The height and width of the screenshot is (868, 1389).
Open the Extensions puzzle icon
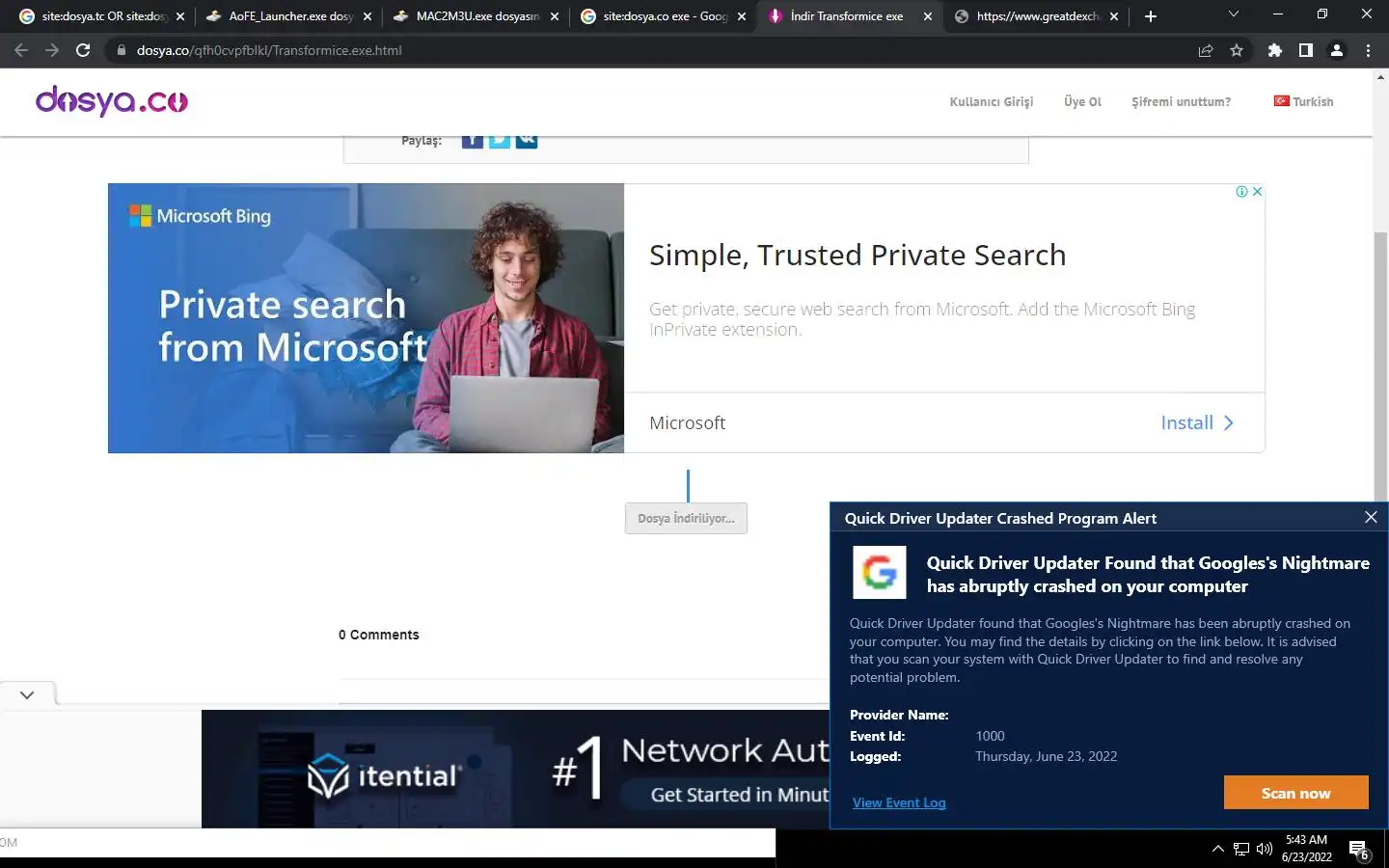[x=1275, y=50]
